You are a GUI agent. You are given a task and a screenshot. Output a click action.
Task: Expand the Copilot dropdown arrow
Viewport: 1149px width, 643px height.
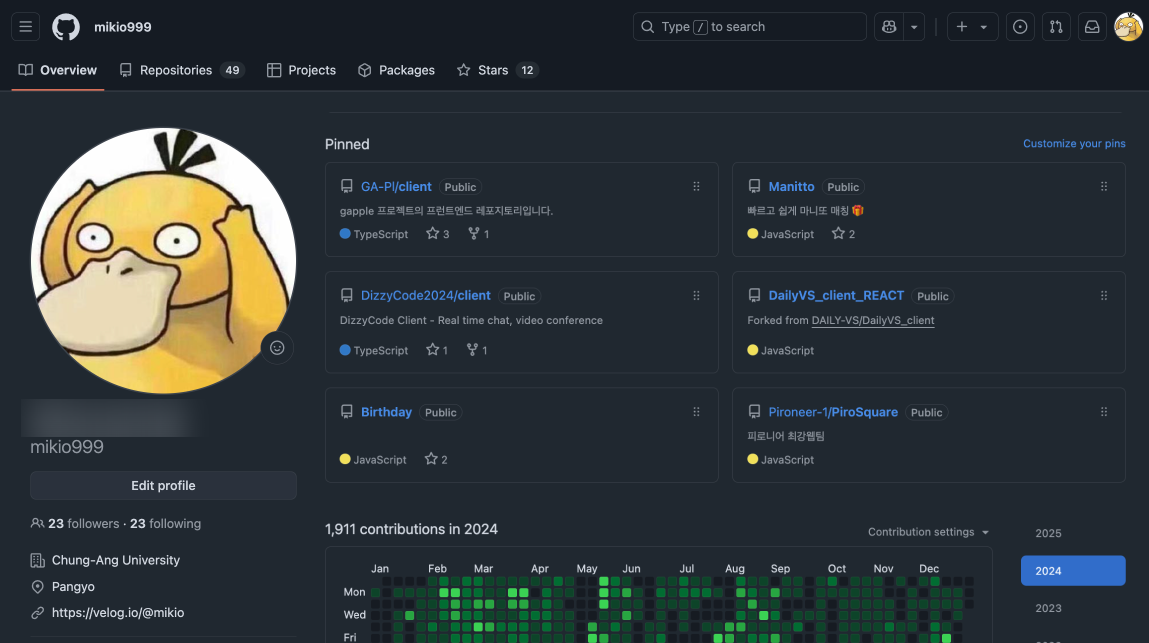tap(914, 27)
